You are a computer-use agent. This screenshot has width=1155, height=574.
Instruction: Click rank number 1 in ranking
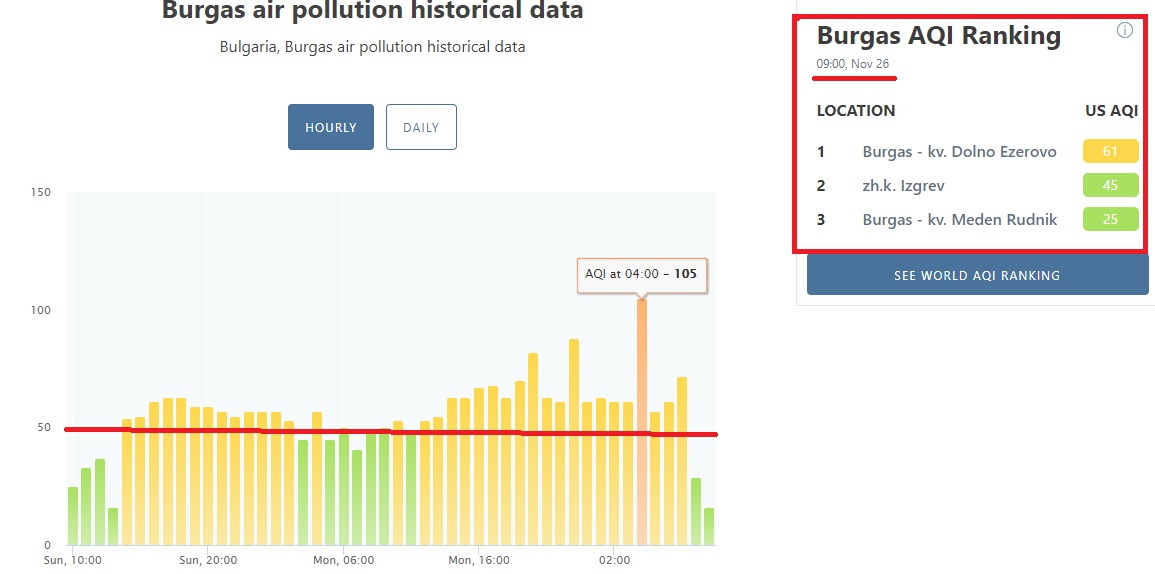pos(821,152)
